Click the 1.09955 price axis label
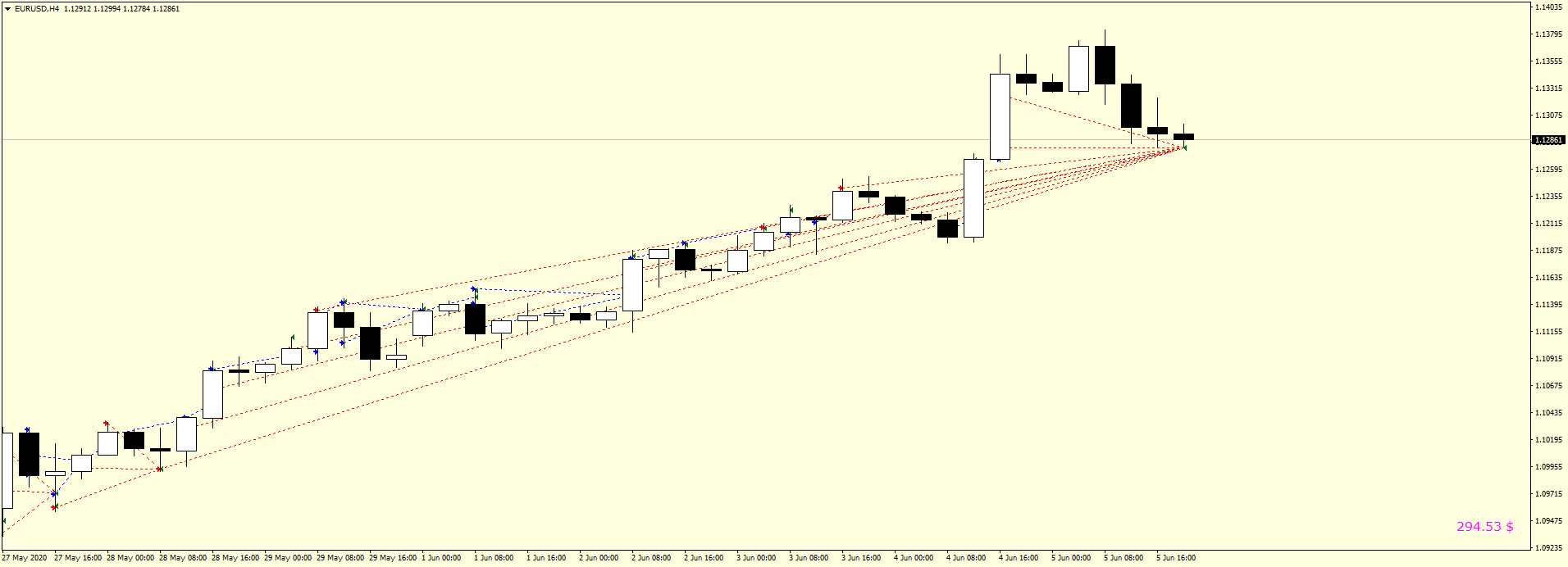Image resolution: width=1568 pixels, height=567 pixels. pyautogui.click(x=1549, y=467)
